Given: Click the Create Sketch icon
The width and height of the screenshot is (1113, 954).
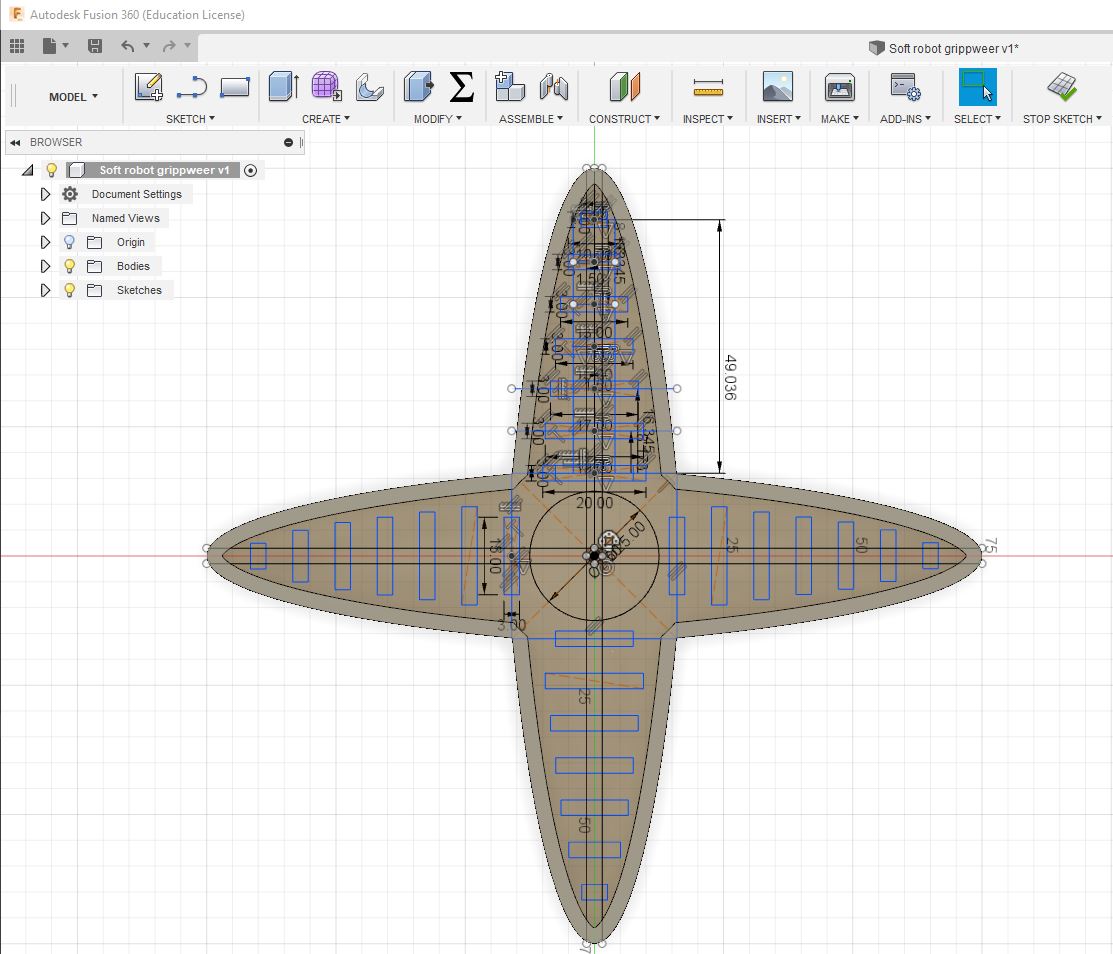Looking at the screenshot, I should point(149,88).
